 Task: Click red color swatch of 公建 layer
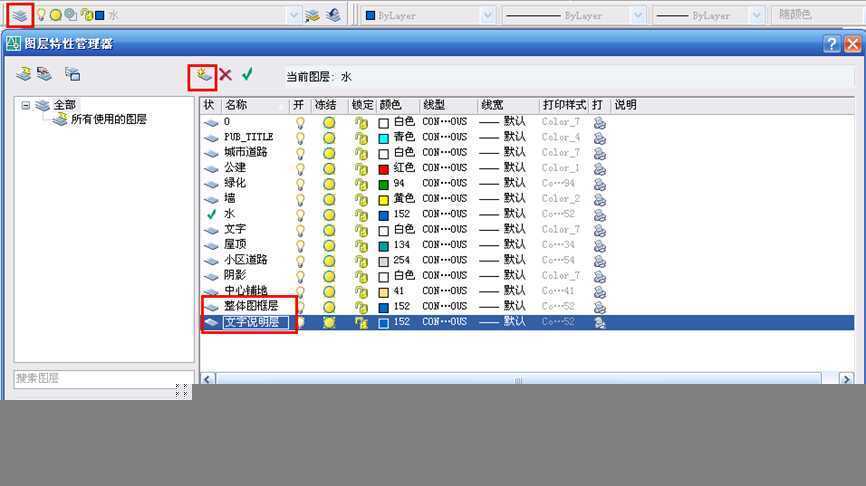coord(383,169)
